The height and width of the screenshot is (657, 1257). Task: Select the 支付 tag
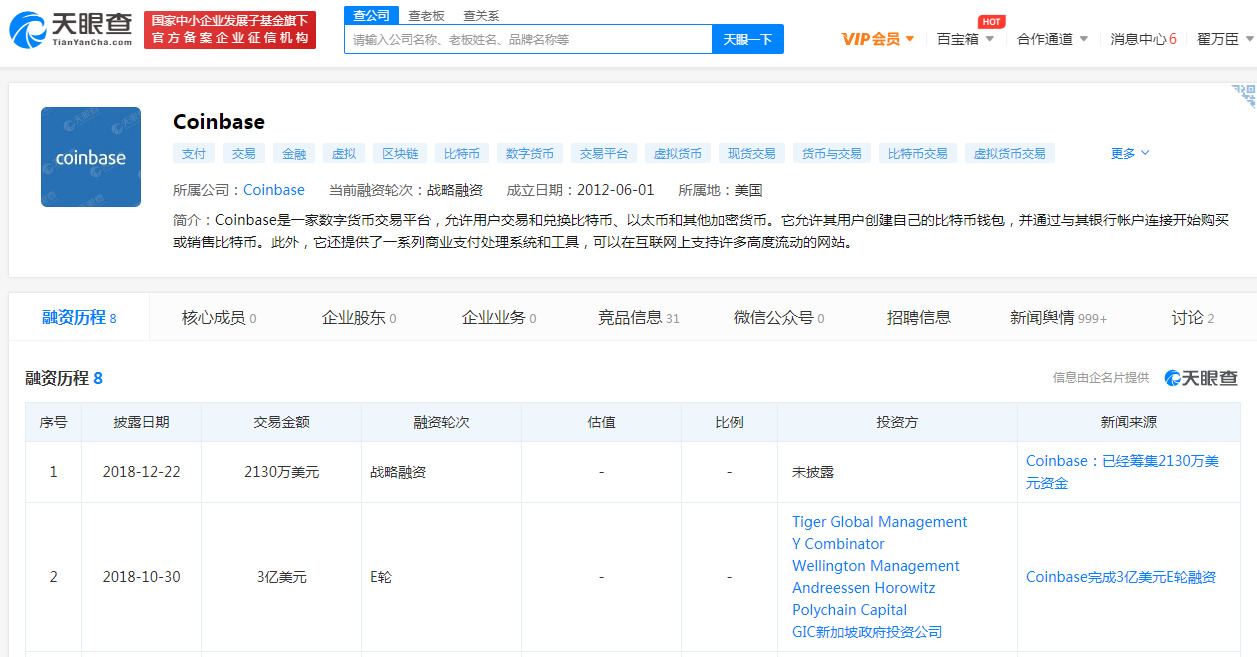pos(194,153)
